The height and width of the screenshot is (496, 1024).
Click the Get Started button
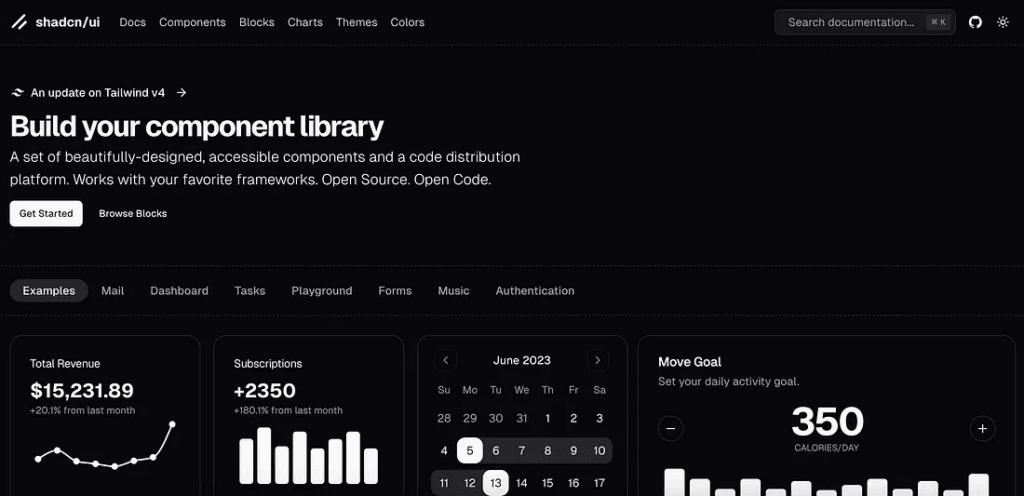[46, 213]
